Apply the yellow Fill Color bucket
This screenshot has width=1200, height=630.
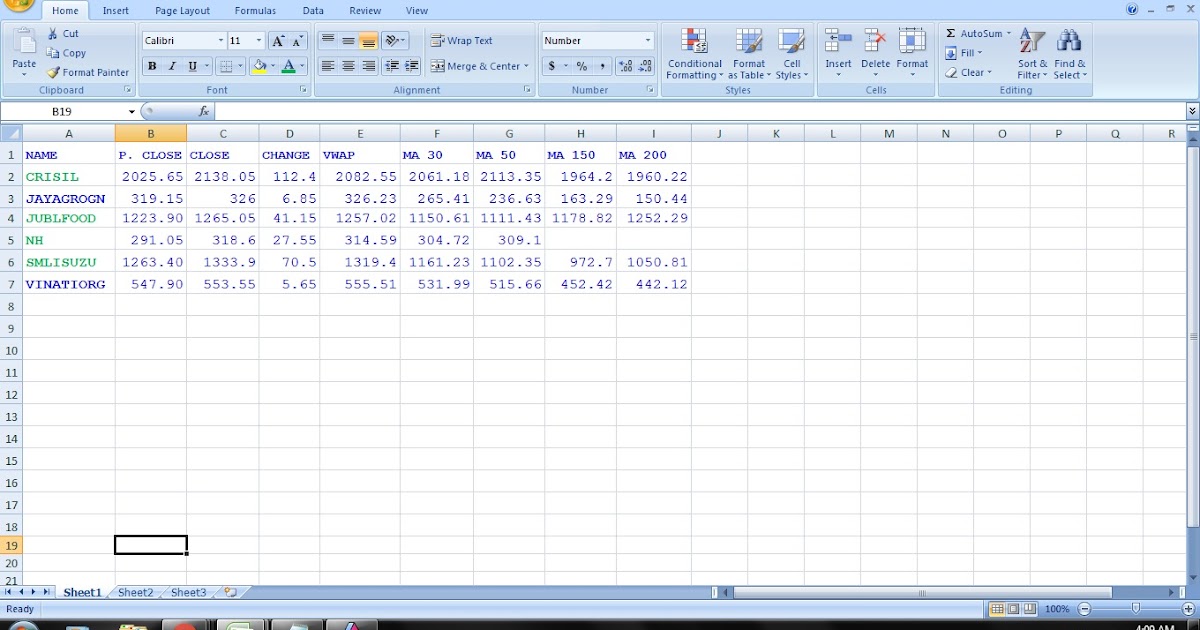pos(260,66)
